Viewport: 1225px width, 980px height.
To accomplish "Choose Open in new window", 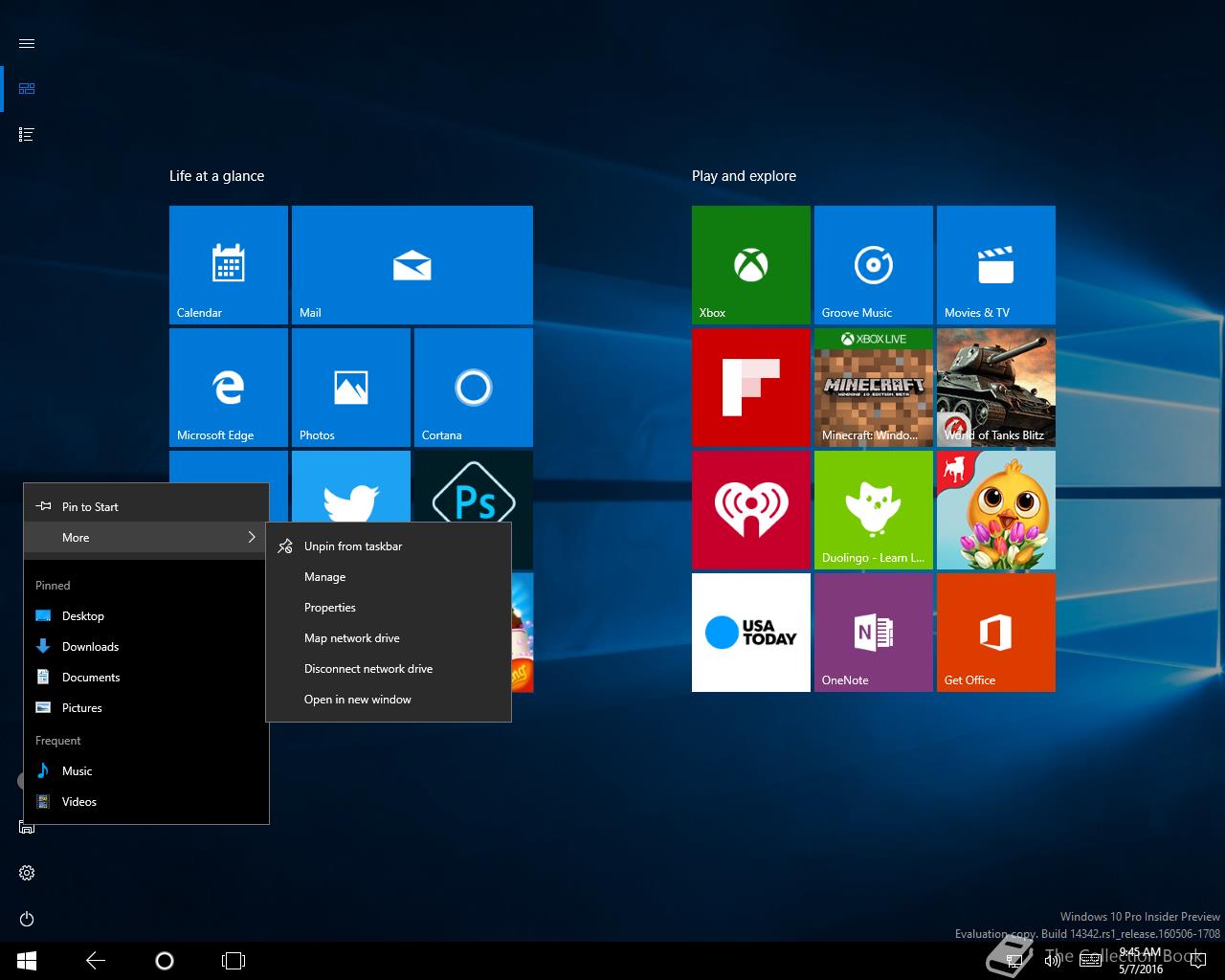I will pos(389,700).
